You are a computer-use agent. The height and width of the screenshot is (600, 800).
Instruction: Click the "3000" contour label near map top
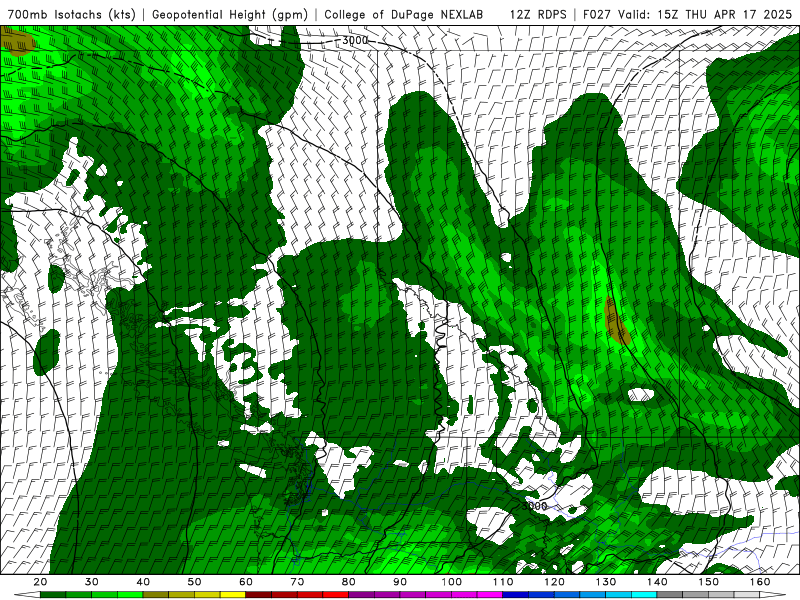(355, 40)
